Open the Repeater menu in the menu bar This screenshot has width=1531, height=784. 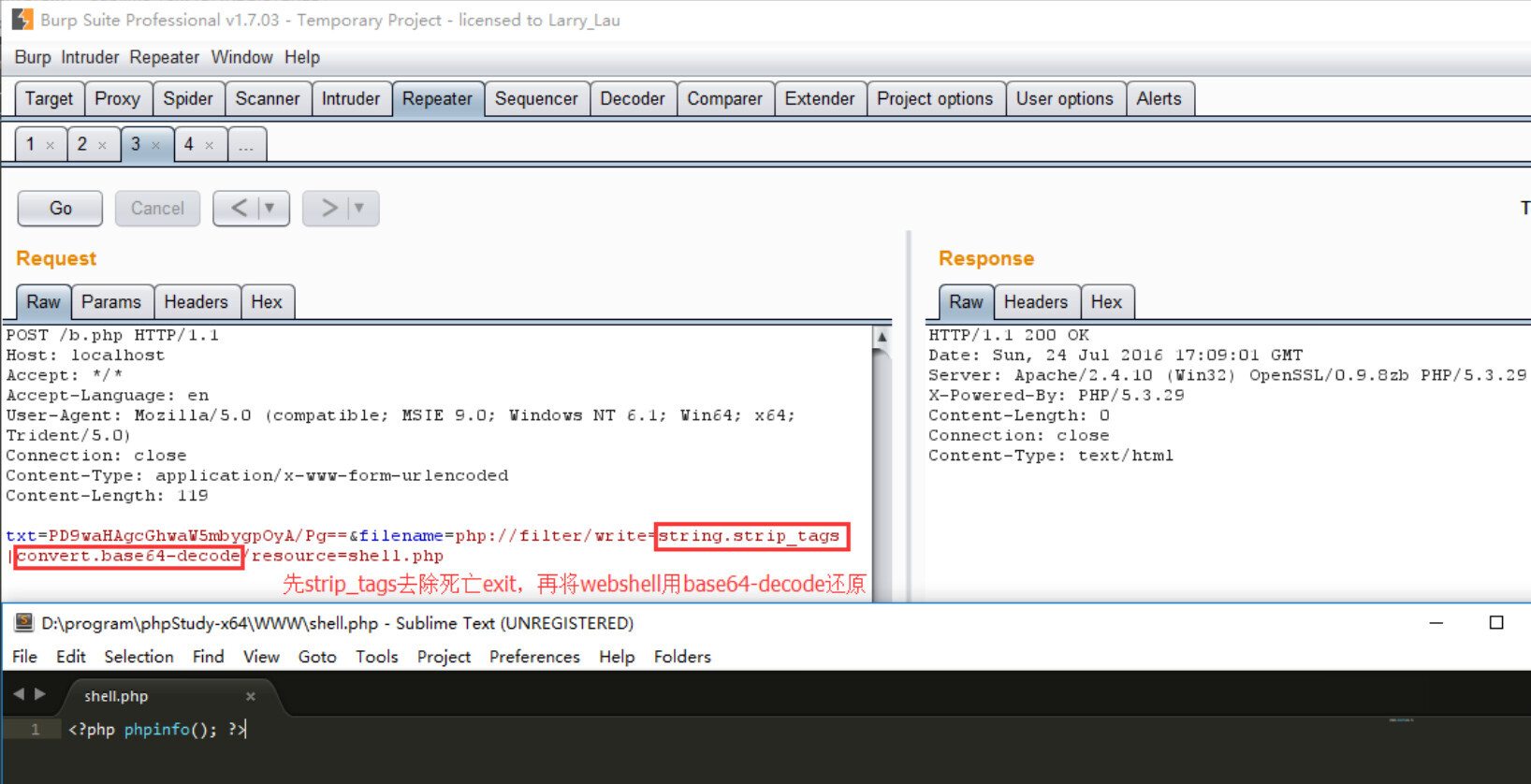coord(165,57)
